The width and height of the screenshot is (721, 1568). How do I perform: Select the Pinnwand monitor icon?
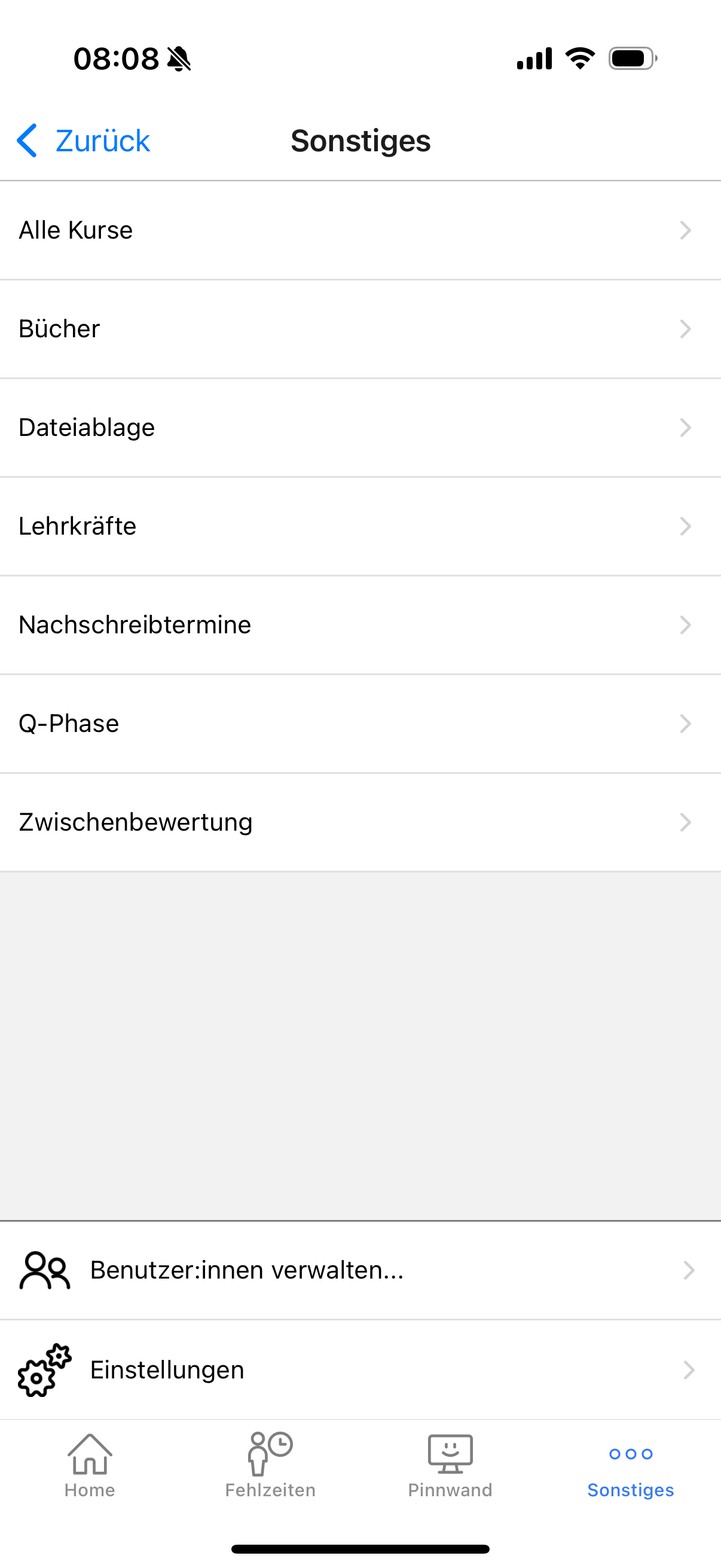(450, 1454)
